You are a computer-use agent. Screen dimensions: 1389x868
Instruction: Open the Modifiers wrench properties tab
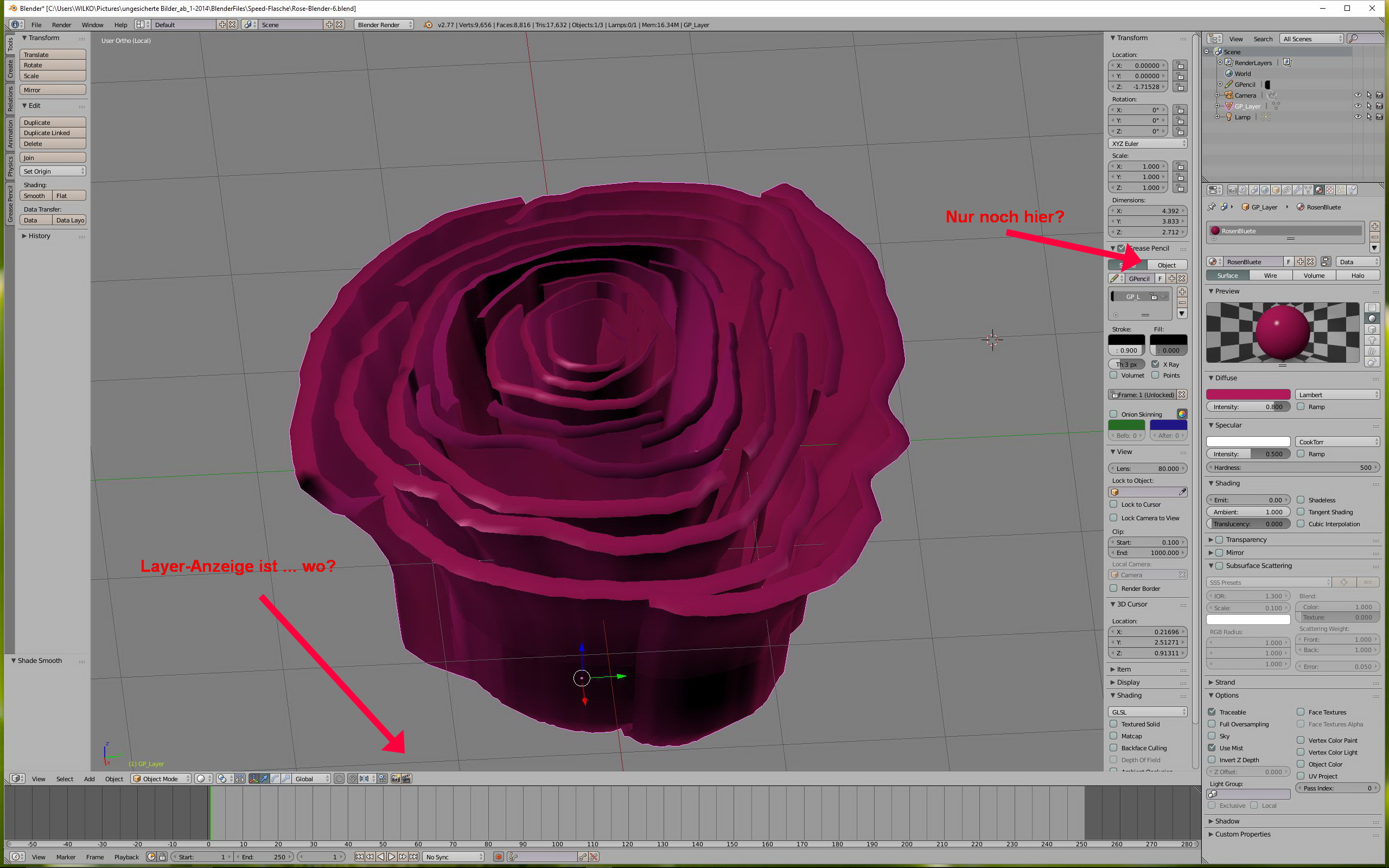pyautogui.click(x=1297, y=190)
